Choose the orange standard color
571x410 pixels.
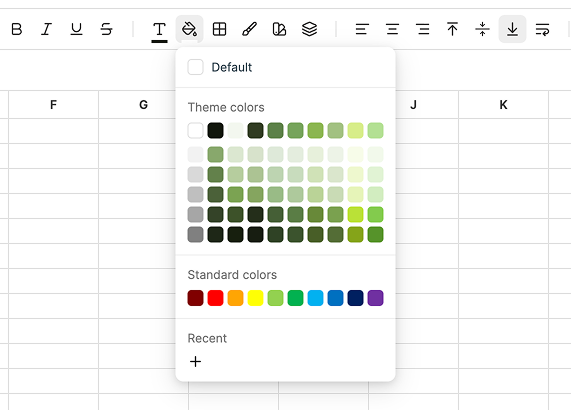coord(235,298)
